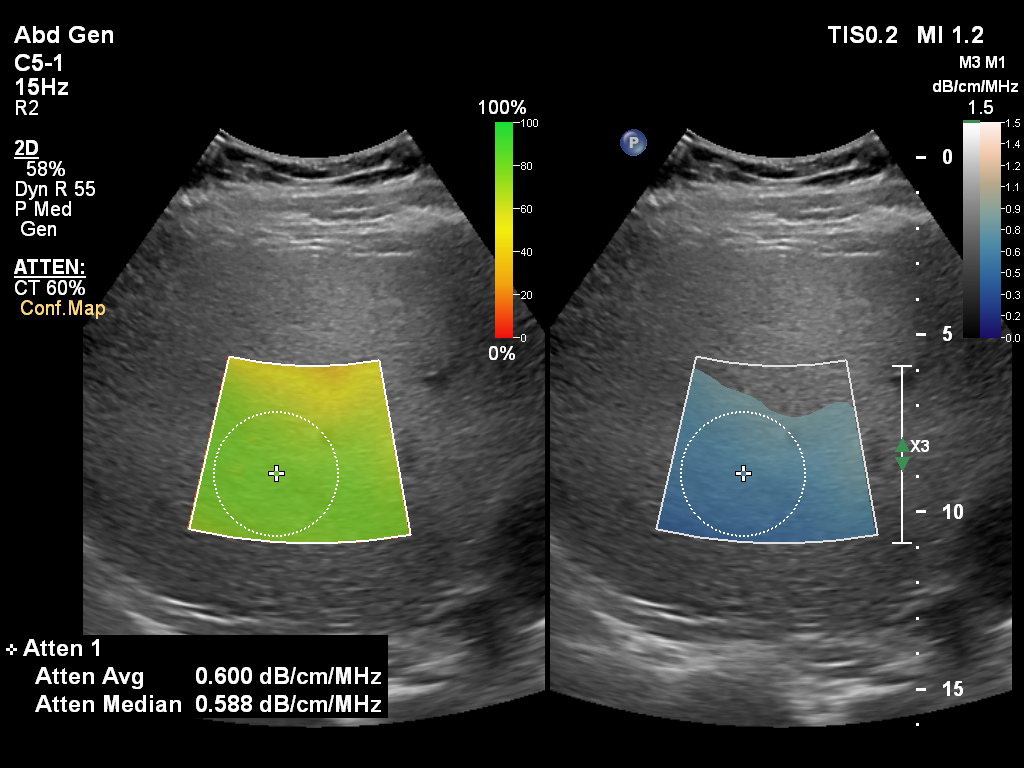Select crosshair in the confidence map ROI

point(277,473)
